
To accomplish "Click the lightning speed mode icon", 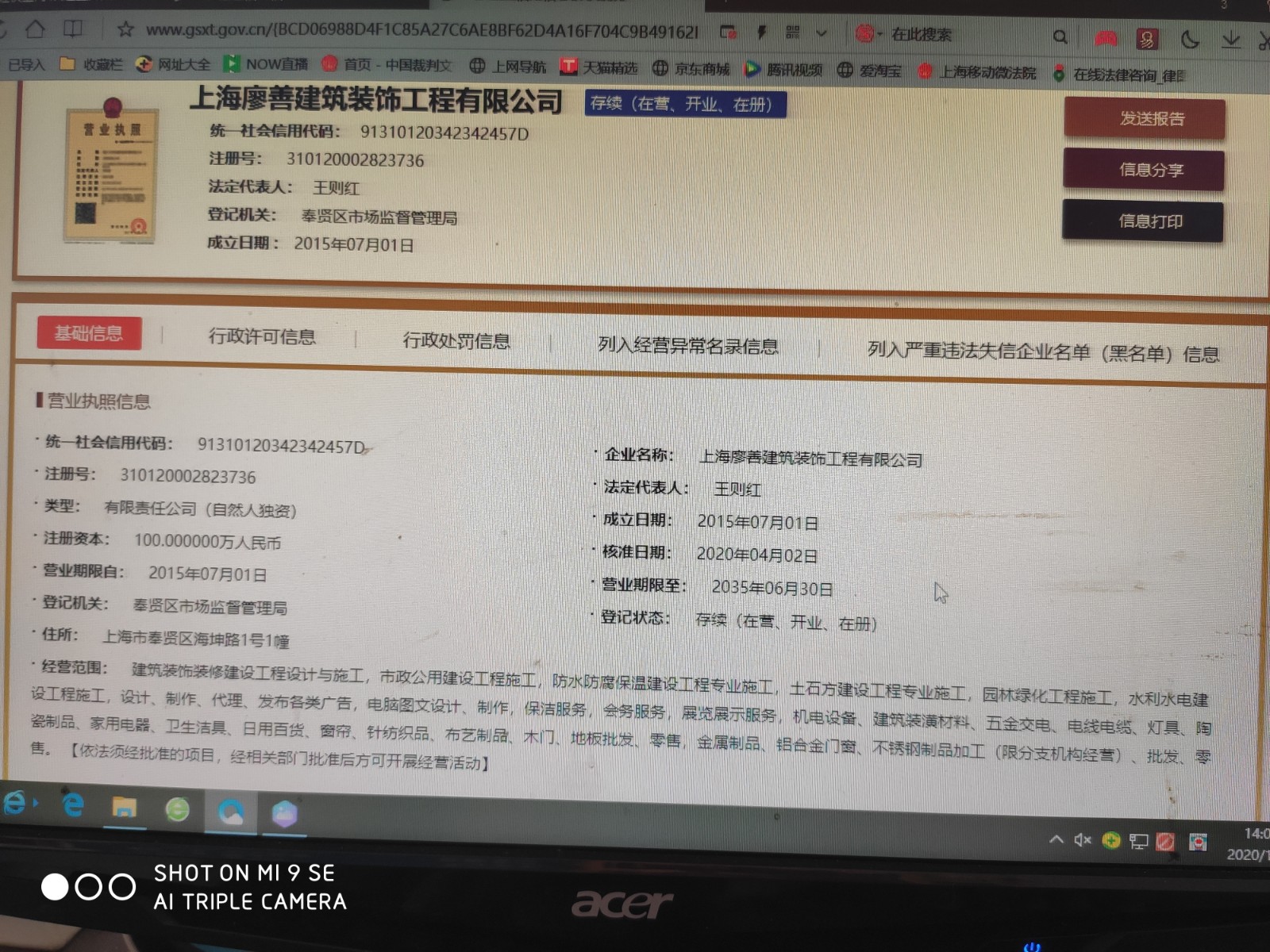I will tap(761, 33).
